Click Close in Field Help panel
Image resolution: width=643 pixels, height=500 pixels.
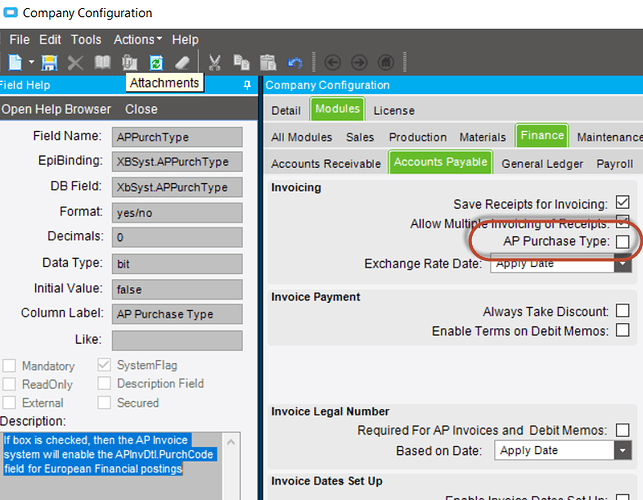coord(141,110)
